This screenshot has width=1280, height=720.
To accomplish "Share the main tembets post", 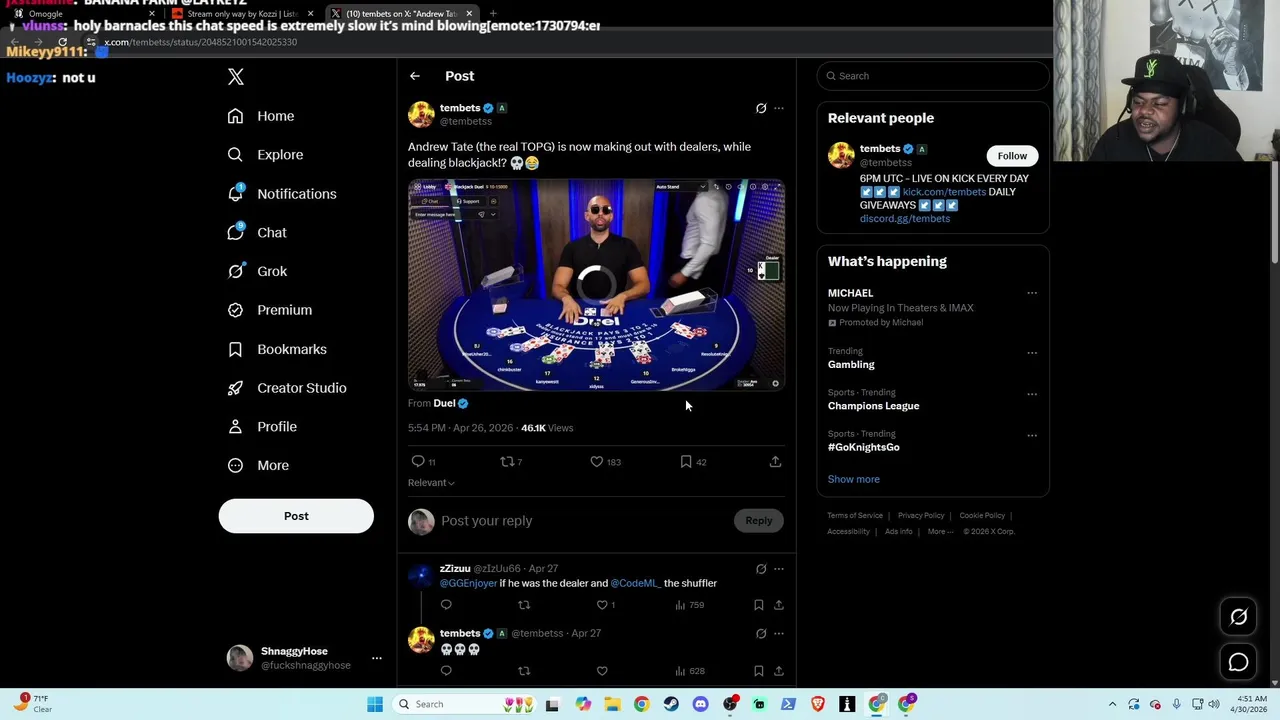I will coord(775,462).
